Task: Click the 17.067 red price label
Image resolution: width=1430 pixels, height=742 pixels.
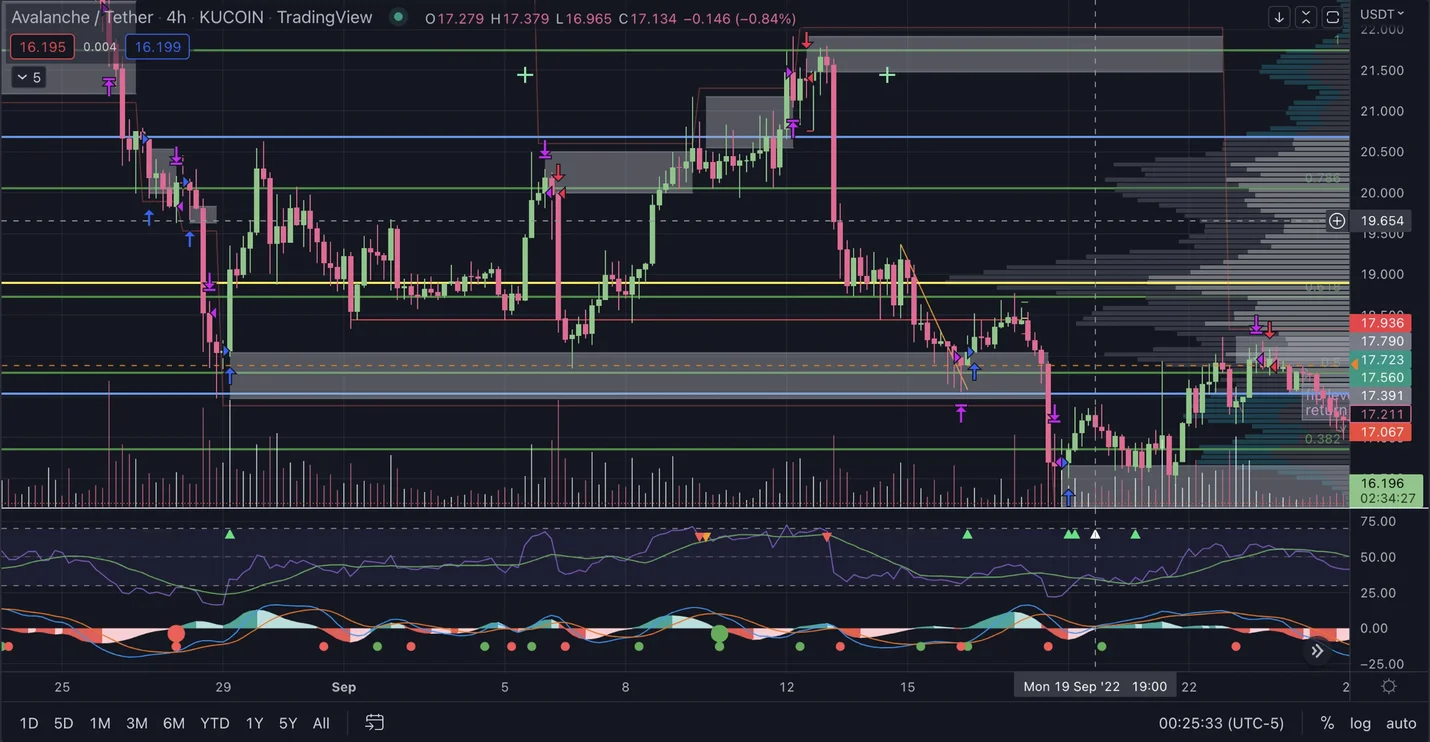Action: (1382, 433)
